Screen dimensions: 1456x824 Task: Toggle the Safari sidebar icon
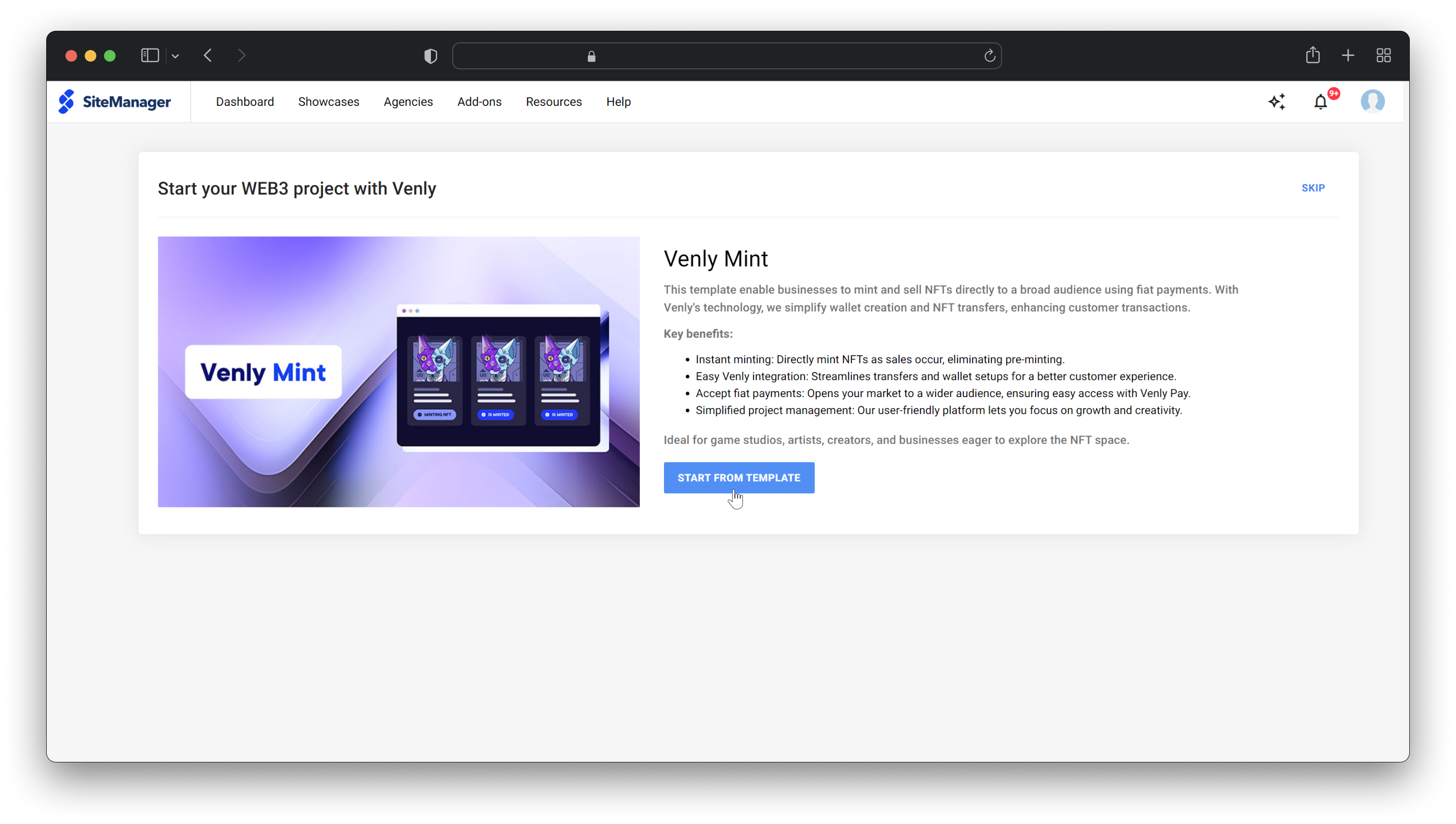[x=150, y=55]
